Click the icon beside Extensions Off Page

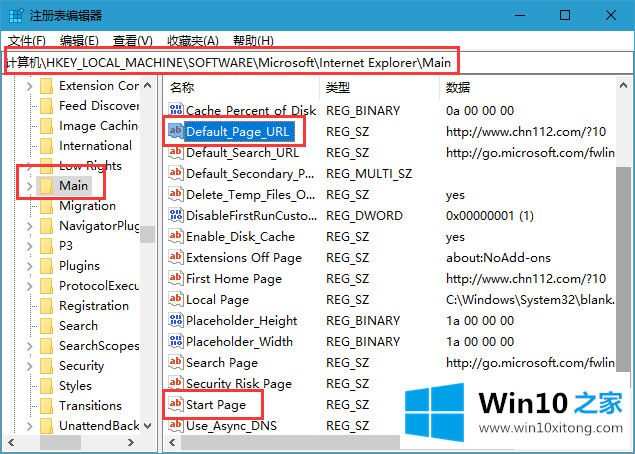pos(176,257)
